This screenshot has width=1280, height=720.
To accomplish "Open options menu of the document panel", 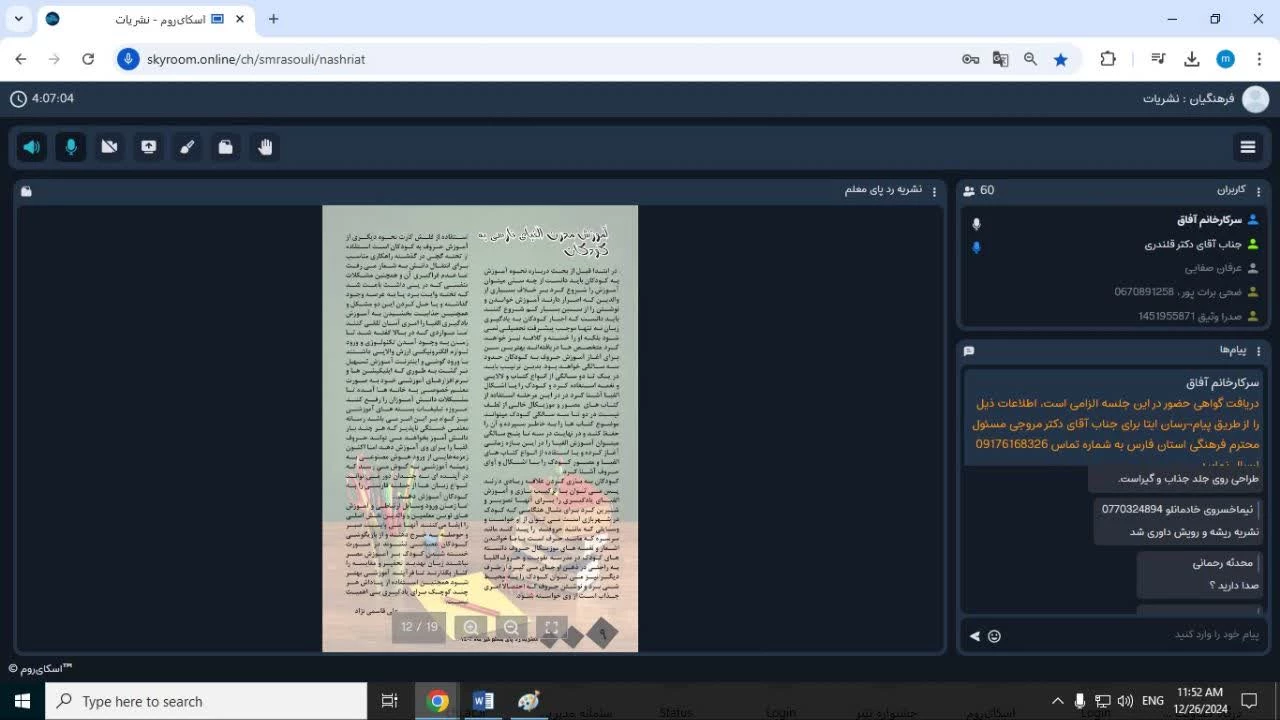I will pyautogui.click(x=935, y=191).
